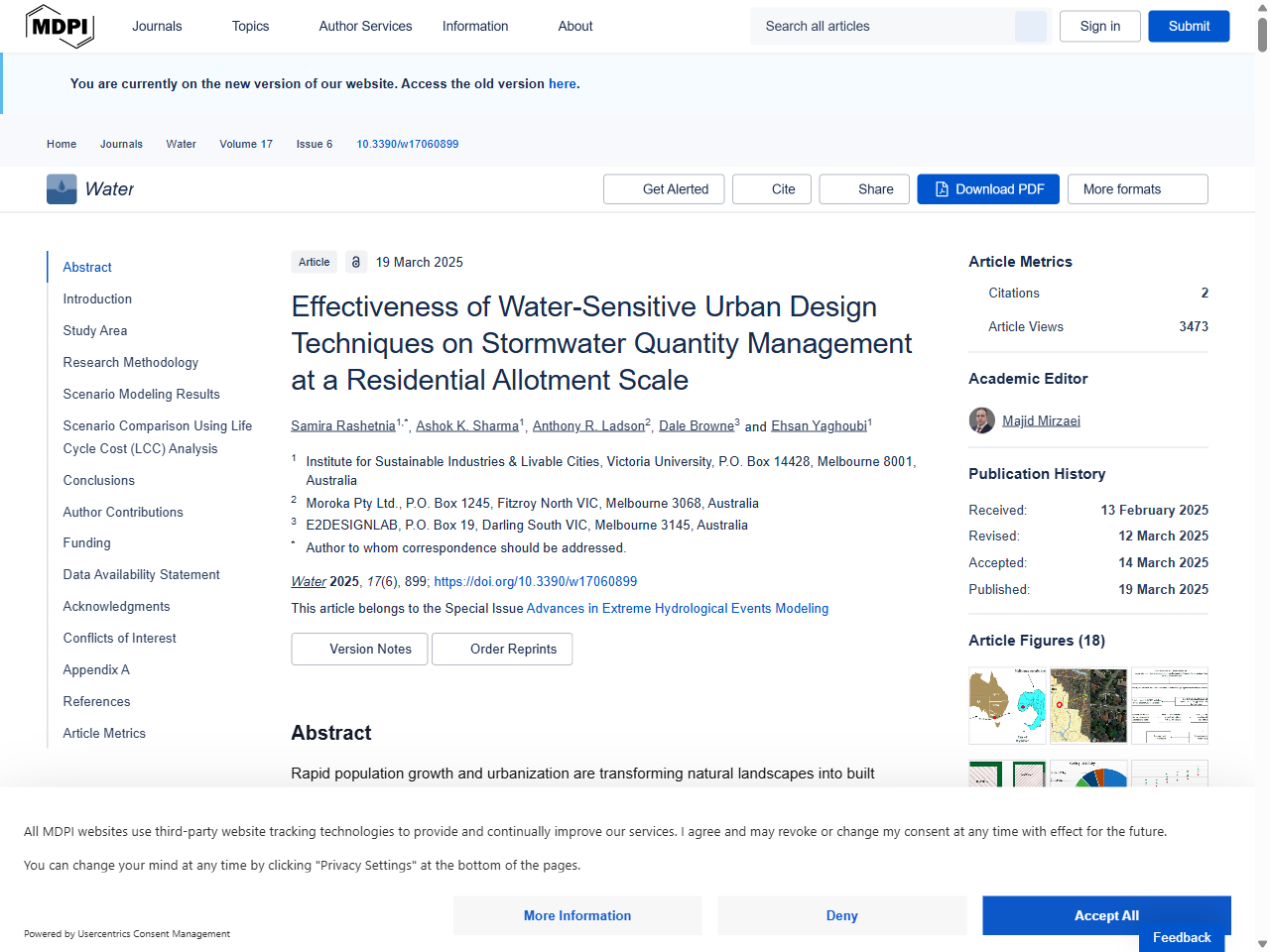Expand the Journals dropdown
The width and height of the screenshot is (1270, 952).
(157, 26)
